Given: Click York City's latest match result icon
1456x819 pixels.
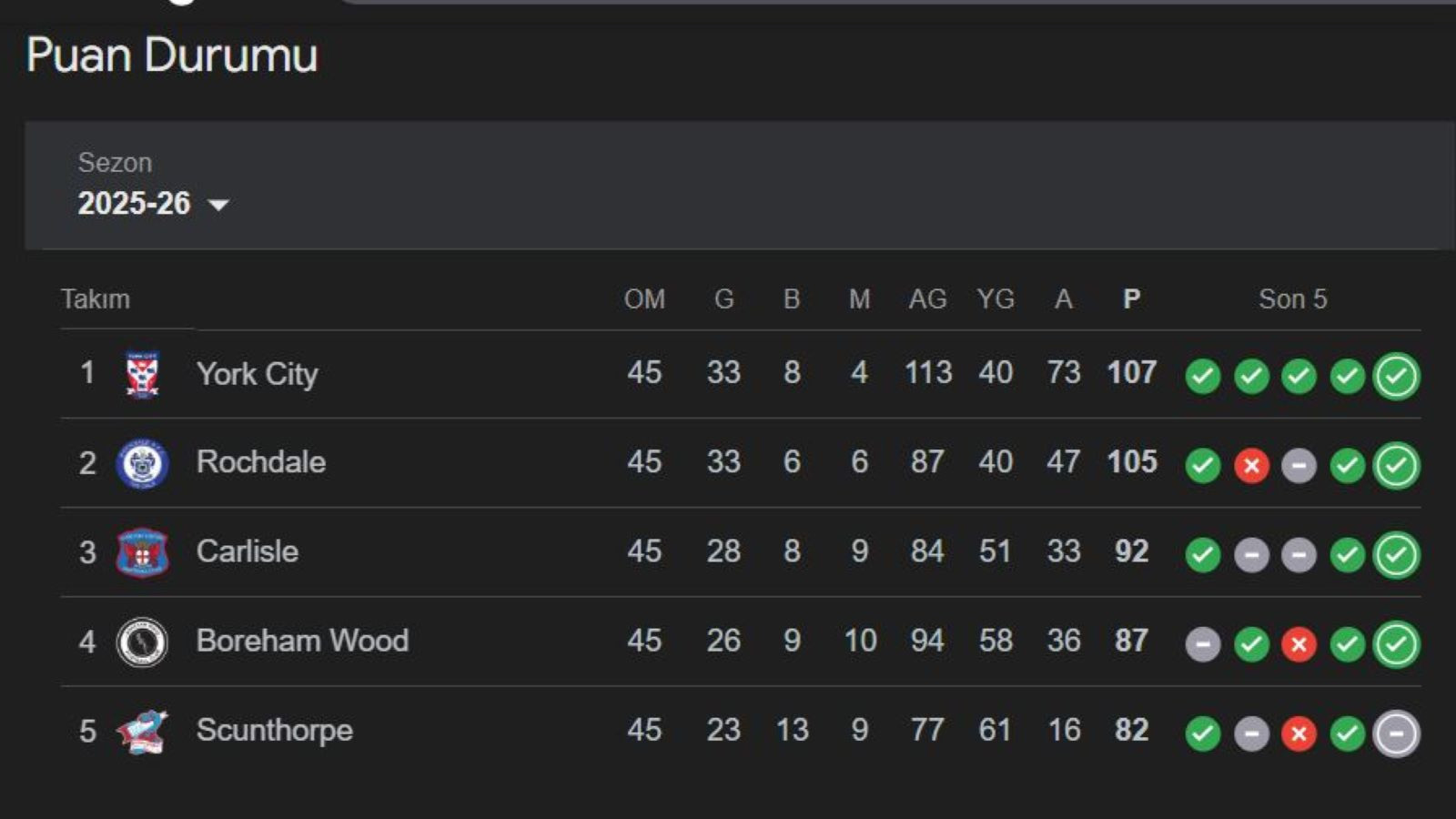Looking at the screenshot, I should point(1396,375).
